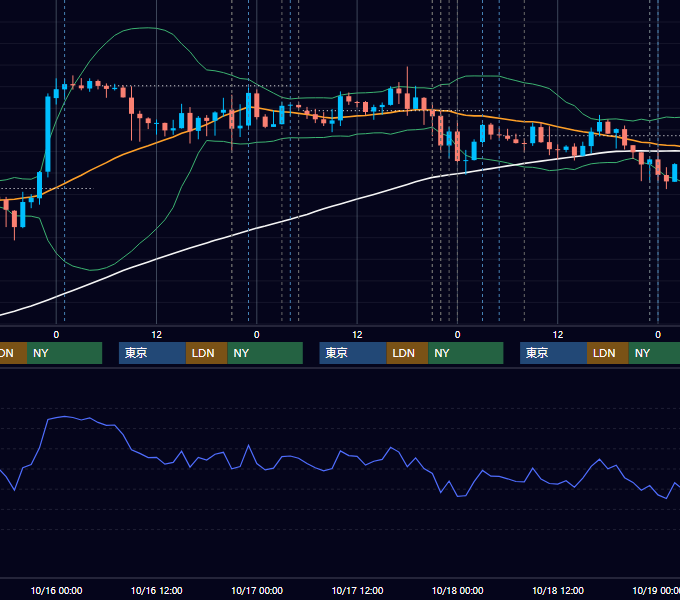Click the tall-wick candle at the 10/17 high
This screenshot has width=680, height=600.
(x=407, y=91)
